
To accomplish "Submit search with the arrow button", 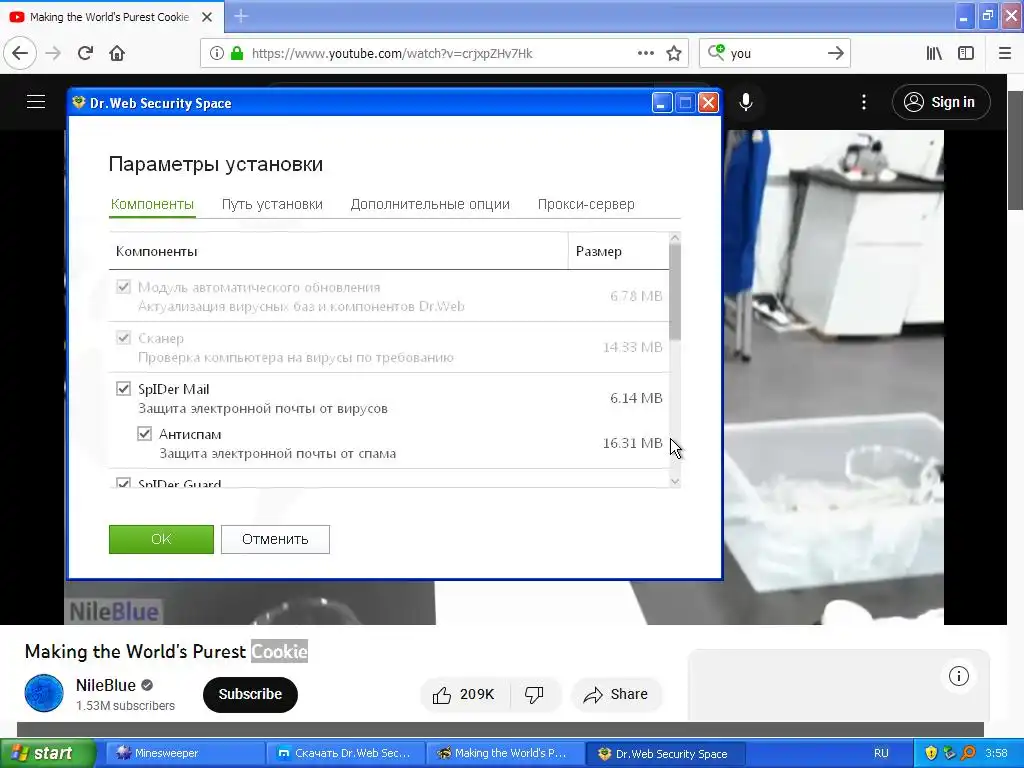I will pyautogui.click(x=835, y=54).
